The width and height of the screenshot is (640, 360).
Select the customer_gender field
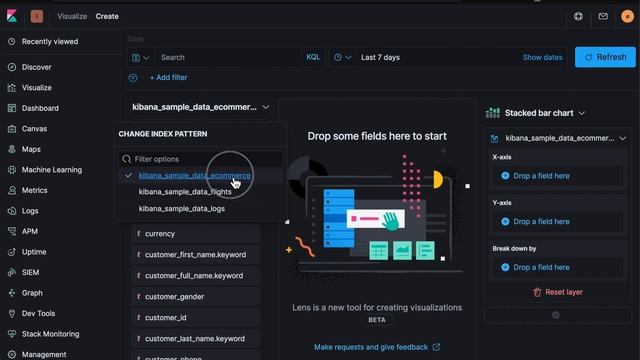click(x=196, y=297)
